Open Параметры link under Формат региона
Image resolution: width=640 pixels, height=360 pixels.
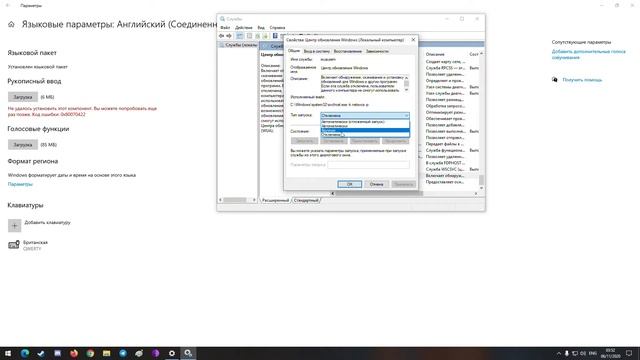click(20, 184)
